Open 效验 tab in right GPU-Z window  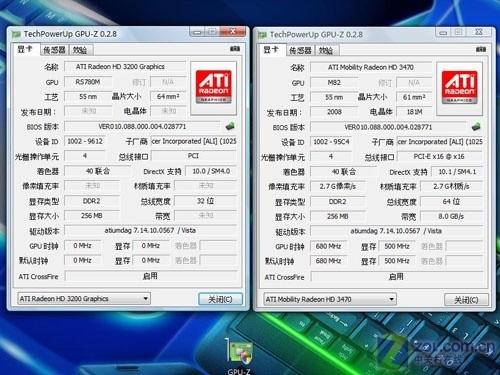(326, 51)
